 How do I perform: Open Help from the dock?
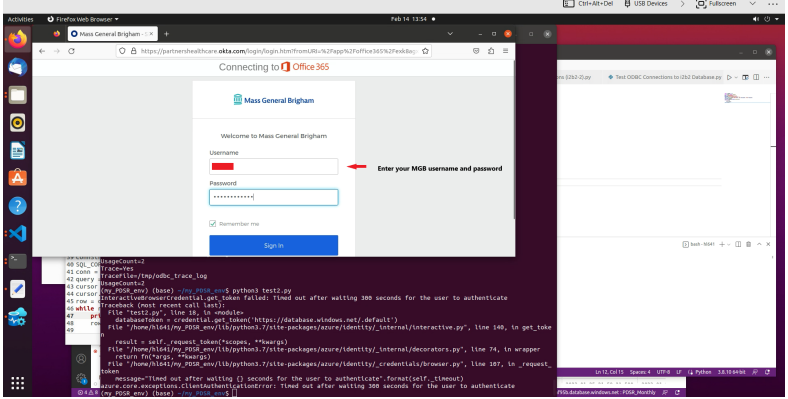click(x=18, y=206)
